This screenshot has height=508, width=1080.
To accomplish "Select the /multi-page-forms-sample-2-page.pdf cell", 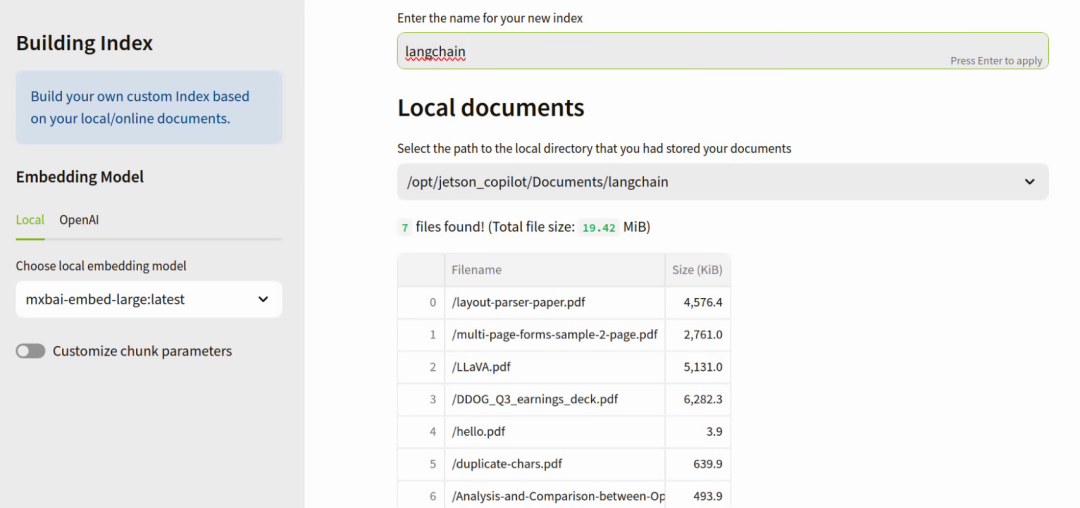I will click(554, 335).
